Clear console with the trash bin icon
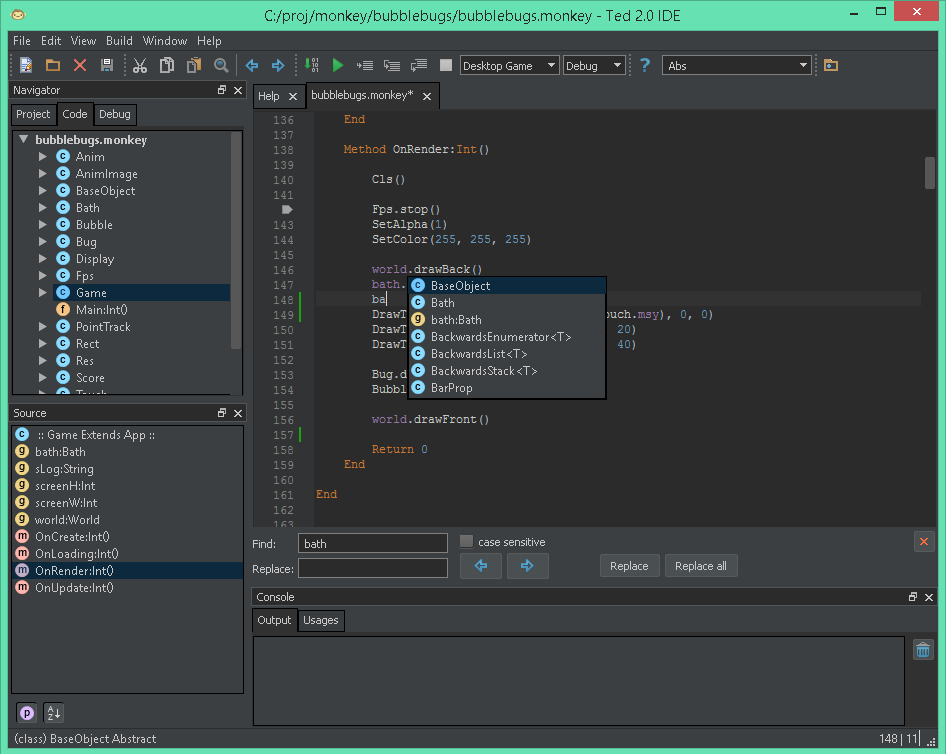946x754 pixels. (923, 650)
